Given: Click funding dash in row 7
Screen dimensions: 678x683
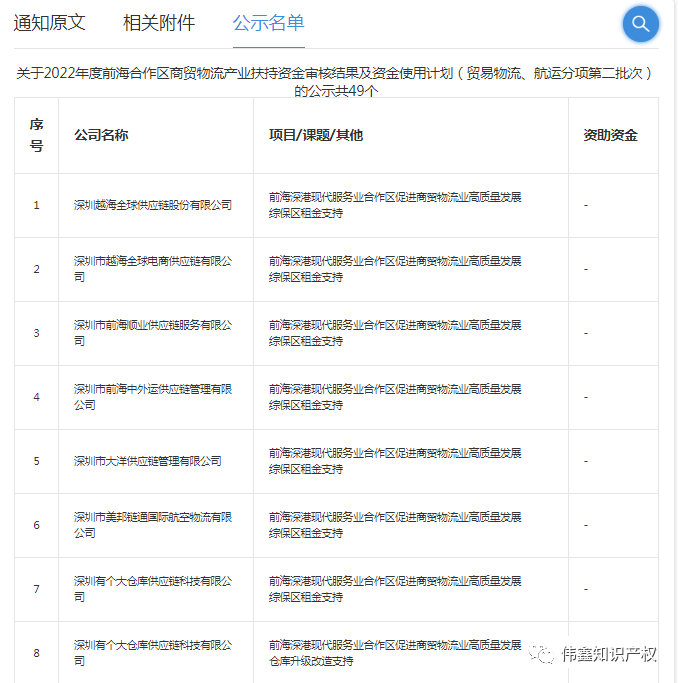Looking at the screenshot, I should point(586,589).
